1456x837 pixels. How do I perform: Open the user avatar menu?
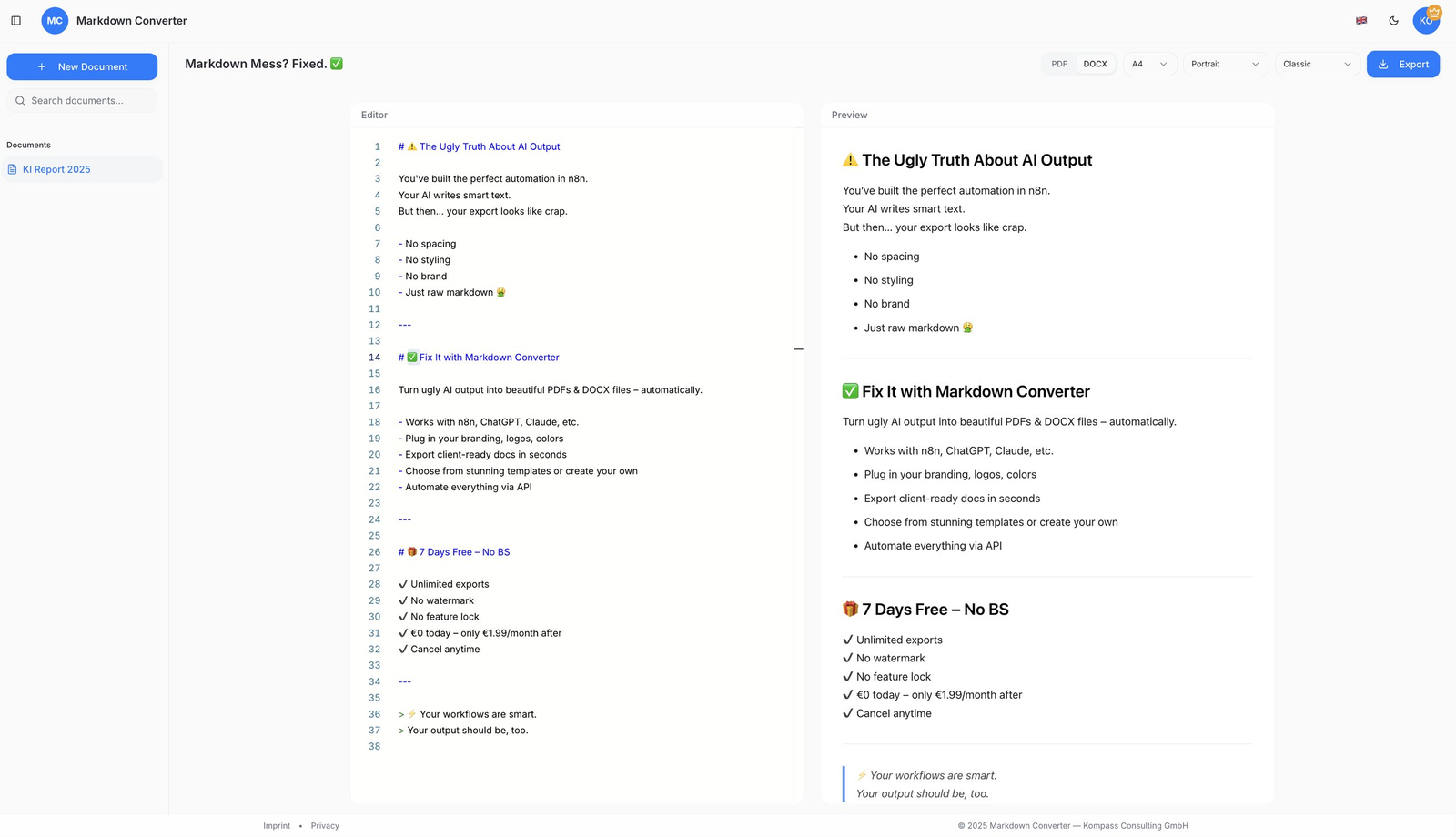[x=1425, y=21]
